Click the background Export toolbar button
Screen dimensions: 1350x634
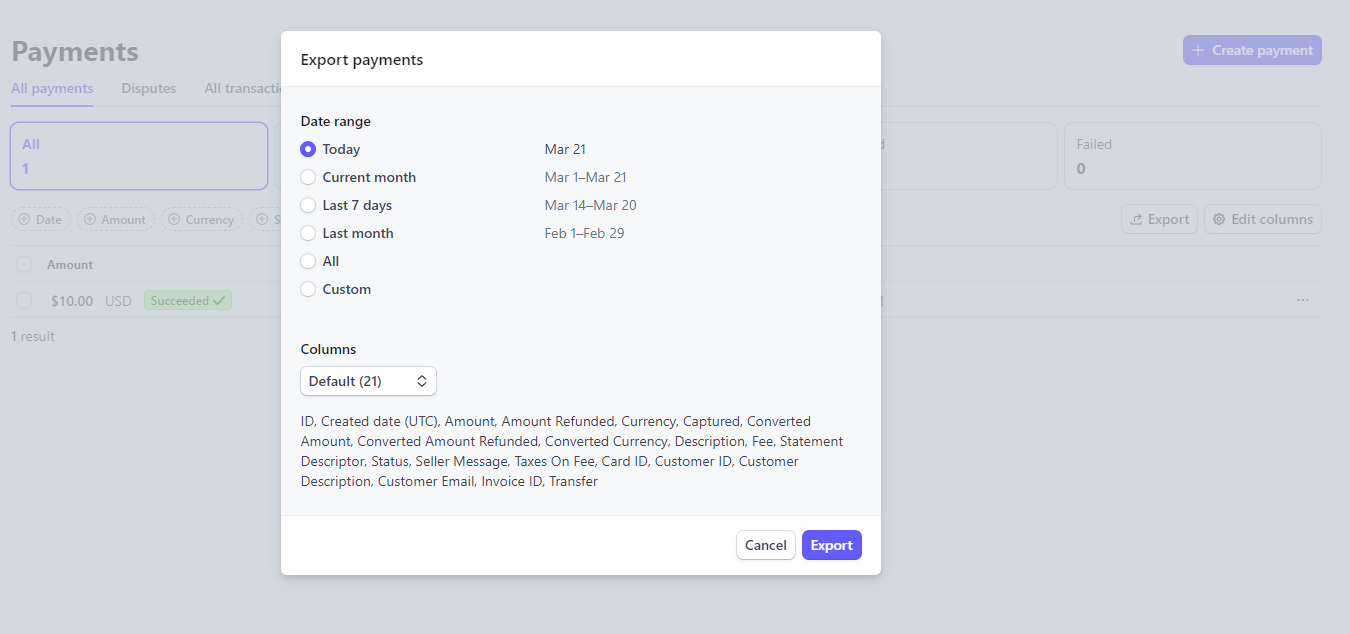coord(1159,219)
